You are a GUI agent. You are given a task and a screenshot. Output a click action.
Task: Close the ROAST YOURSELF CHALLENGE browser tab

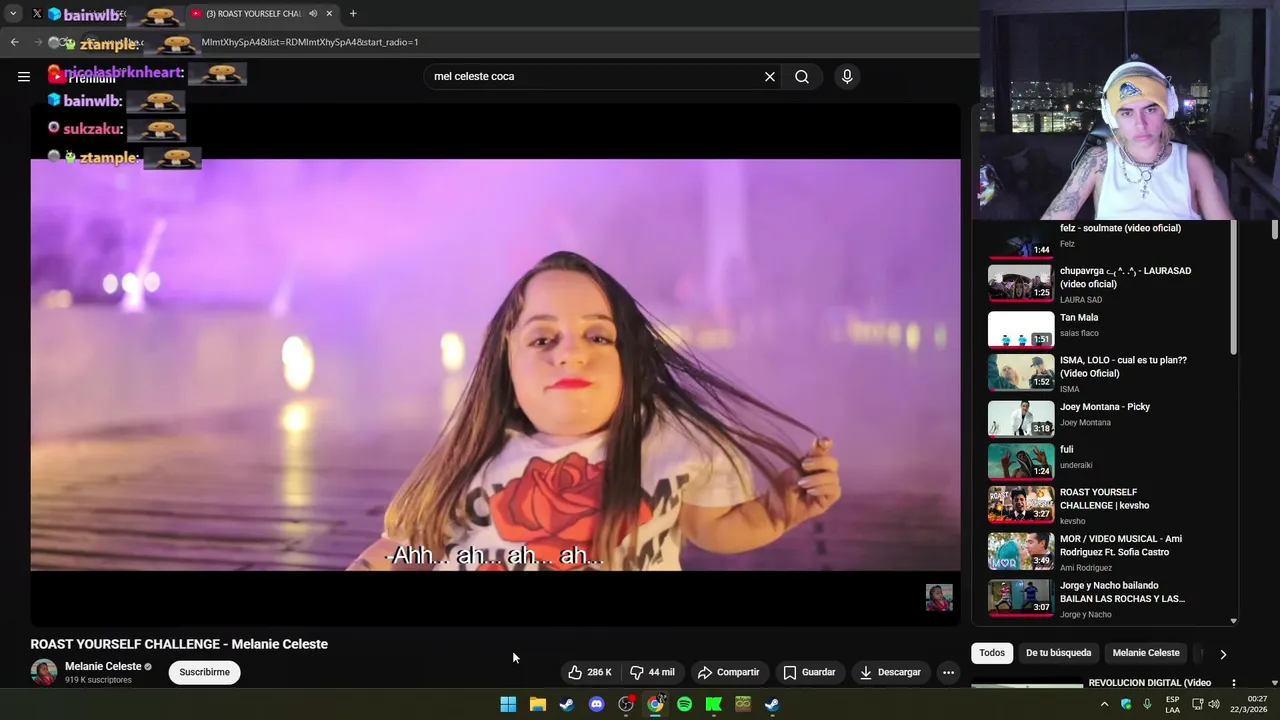[x=329, y=13]
